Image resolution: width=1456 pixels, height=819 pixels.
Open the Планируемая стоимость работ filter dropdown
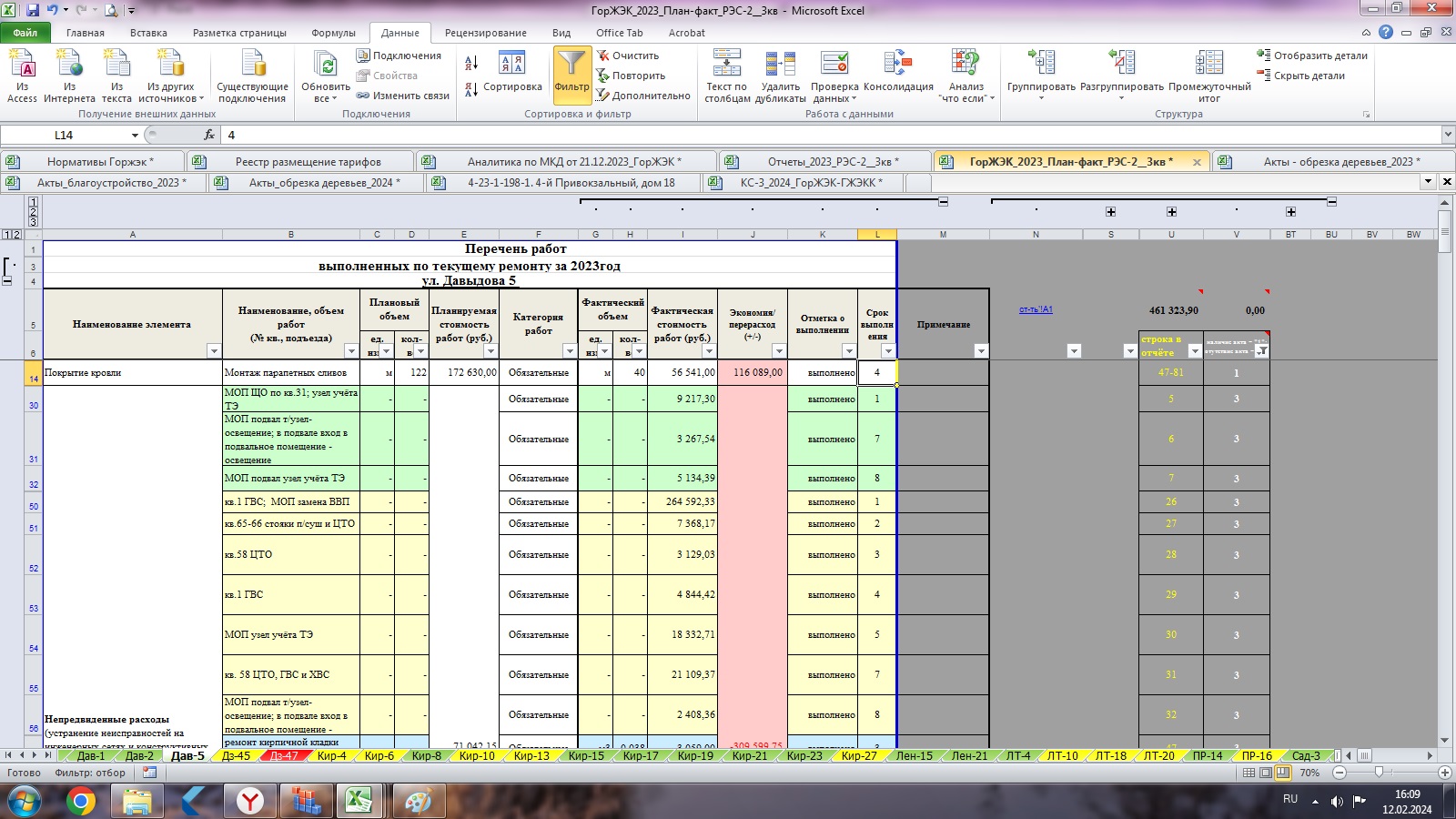coord(490,351)
